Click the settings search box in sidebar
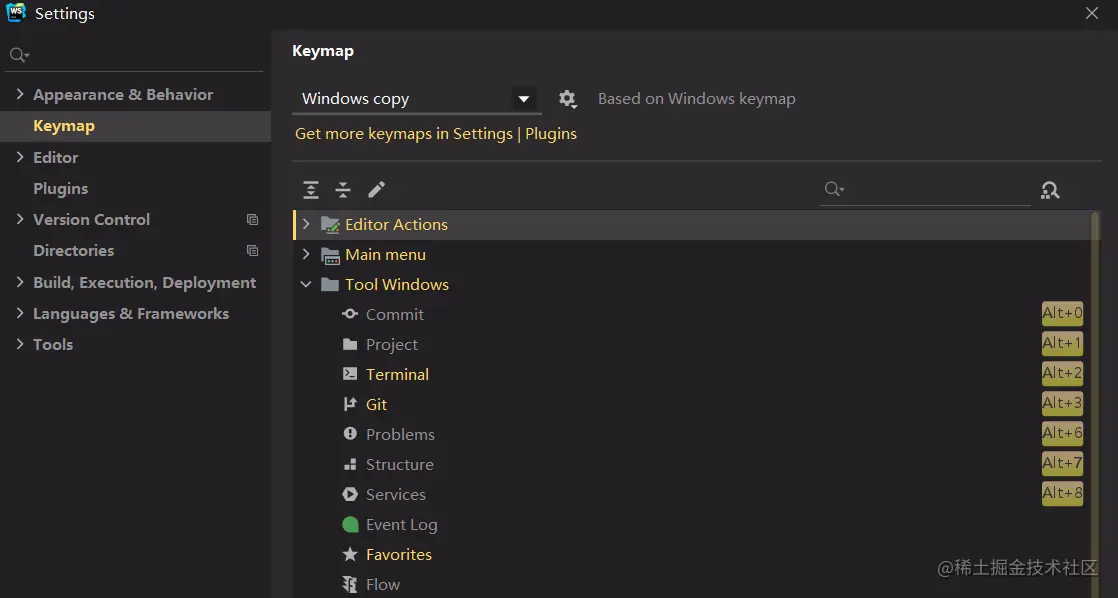This screenshot has height=598, width=1118. (x=140, y=54)
